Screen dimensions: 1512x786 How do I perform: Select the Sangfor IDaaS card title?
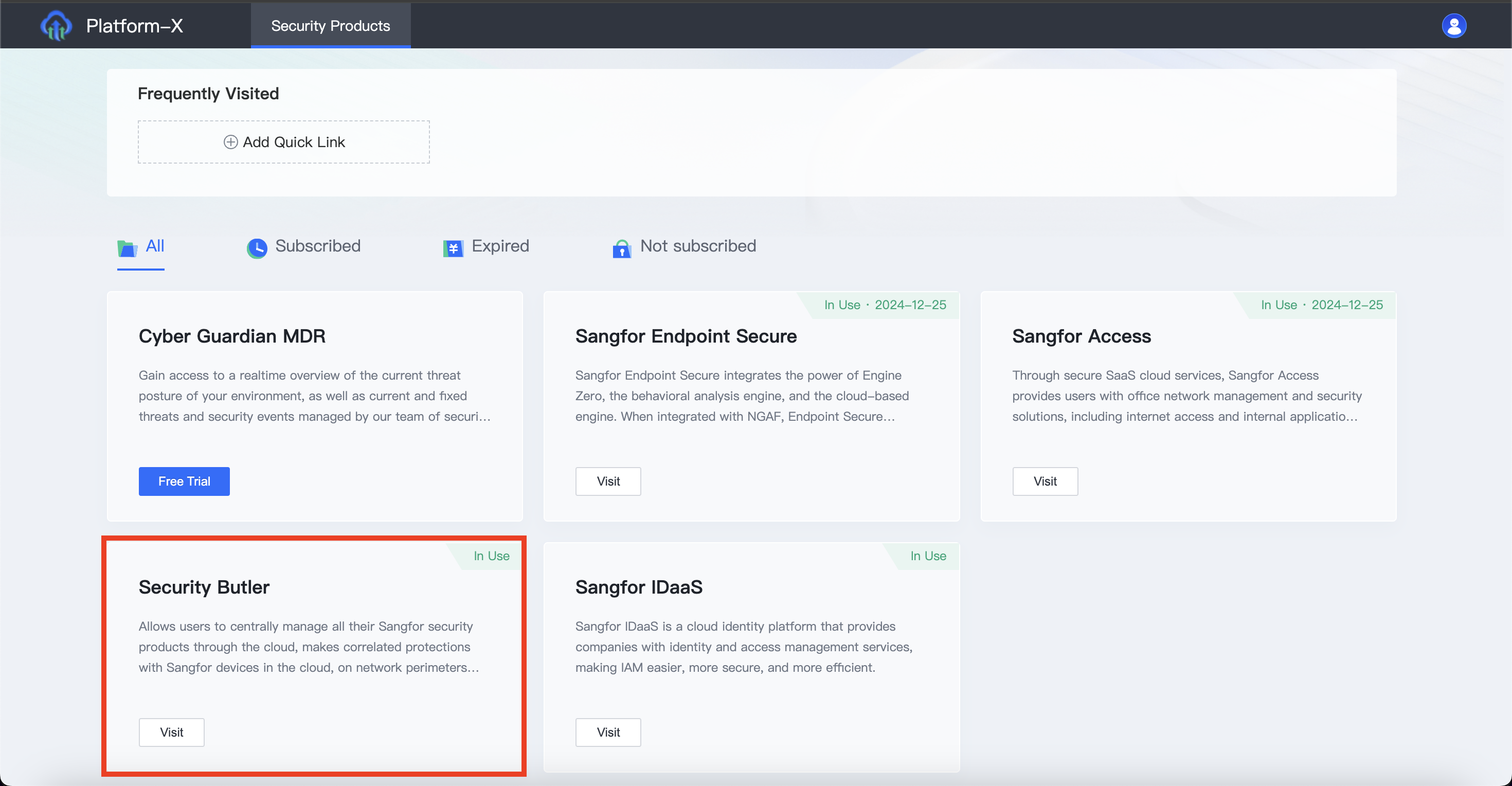tap(639, 587)
